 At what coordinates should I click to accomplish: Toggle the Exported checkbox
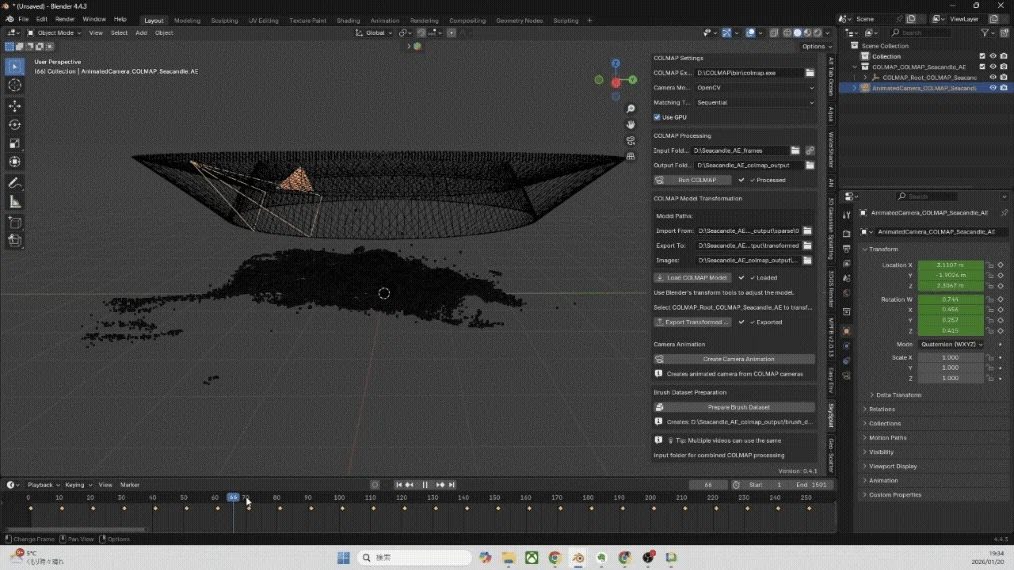tap(742, 322)
